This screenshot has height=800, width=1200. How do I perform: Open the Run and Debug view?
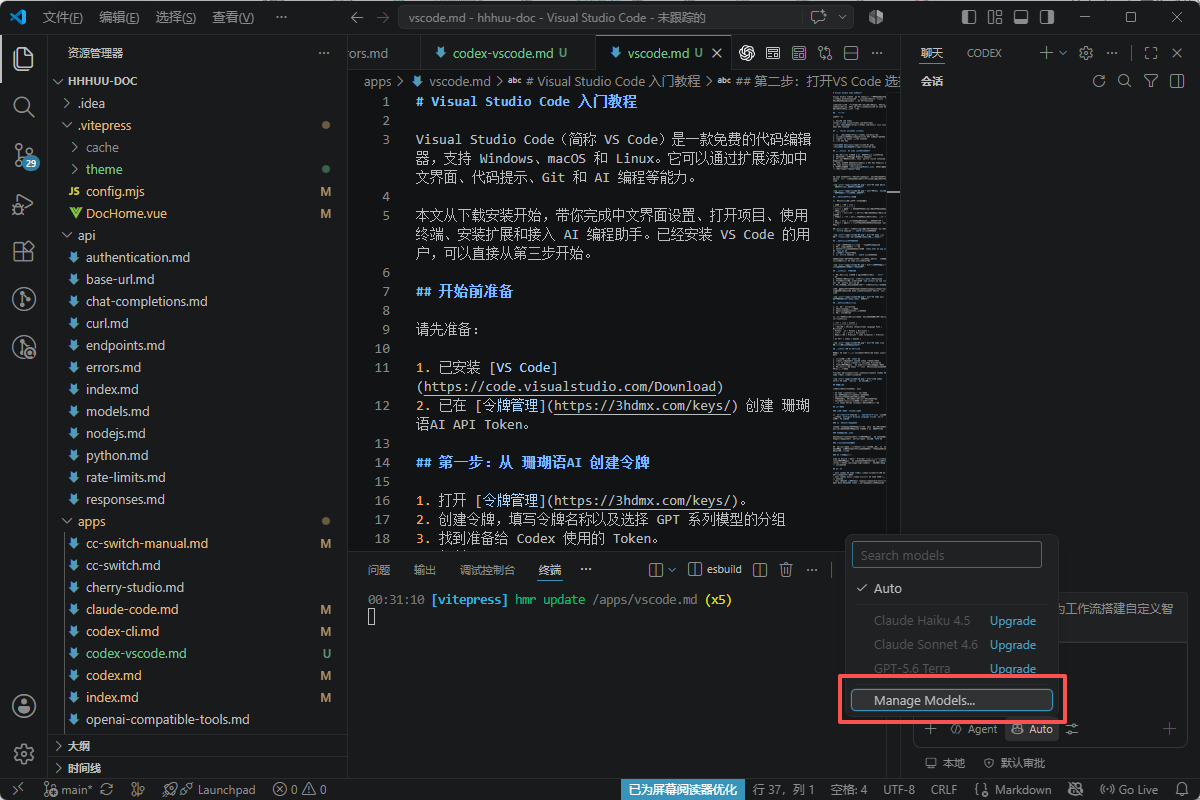point(23,203)
